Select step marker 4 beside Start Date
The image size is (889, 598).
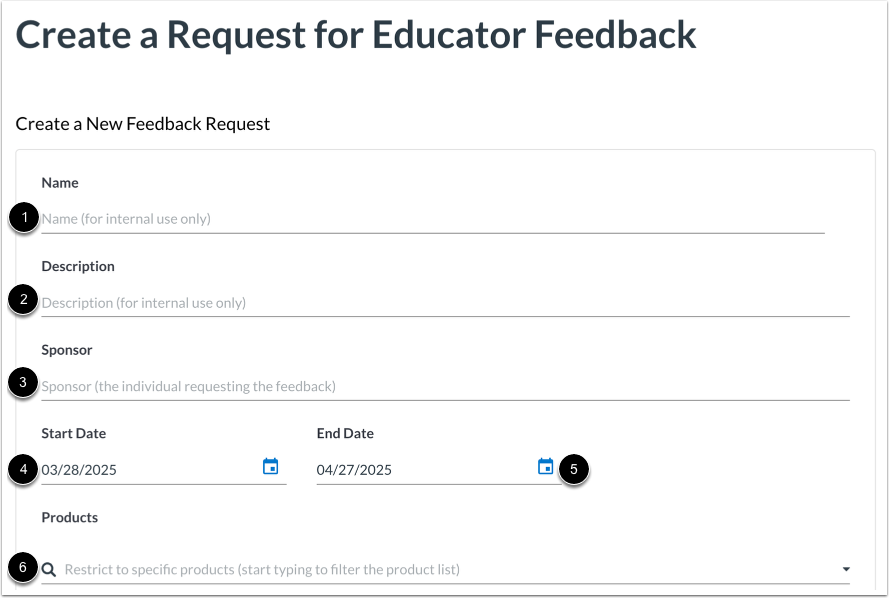[x=21, y=469]
